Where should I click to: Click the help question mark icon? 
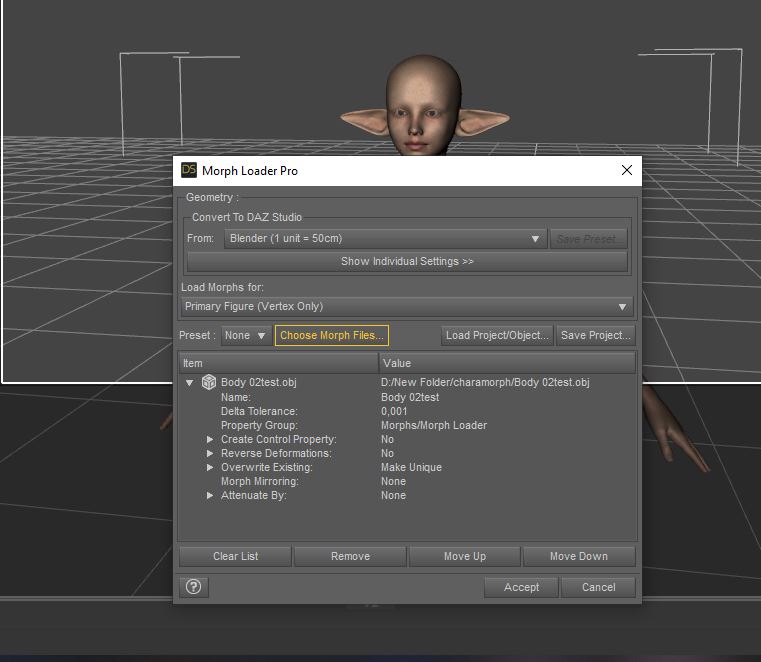point(193,587)
